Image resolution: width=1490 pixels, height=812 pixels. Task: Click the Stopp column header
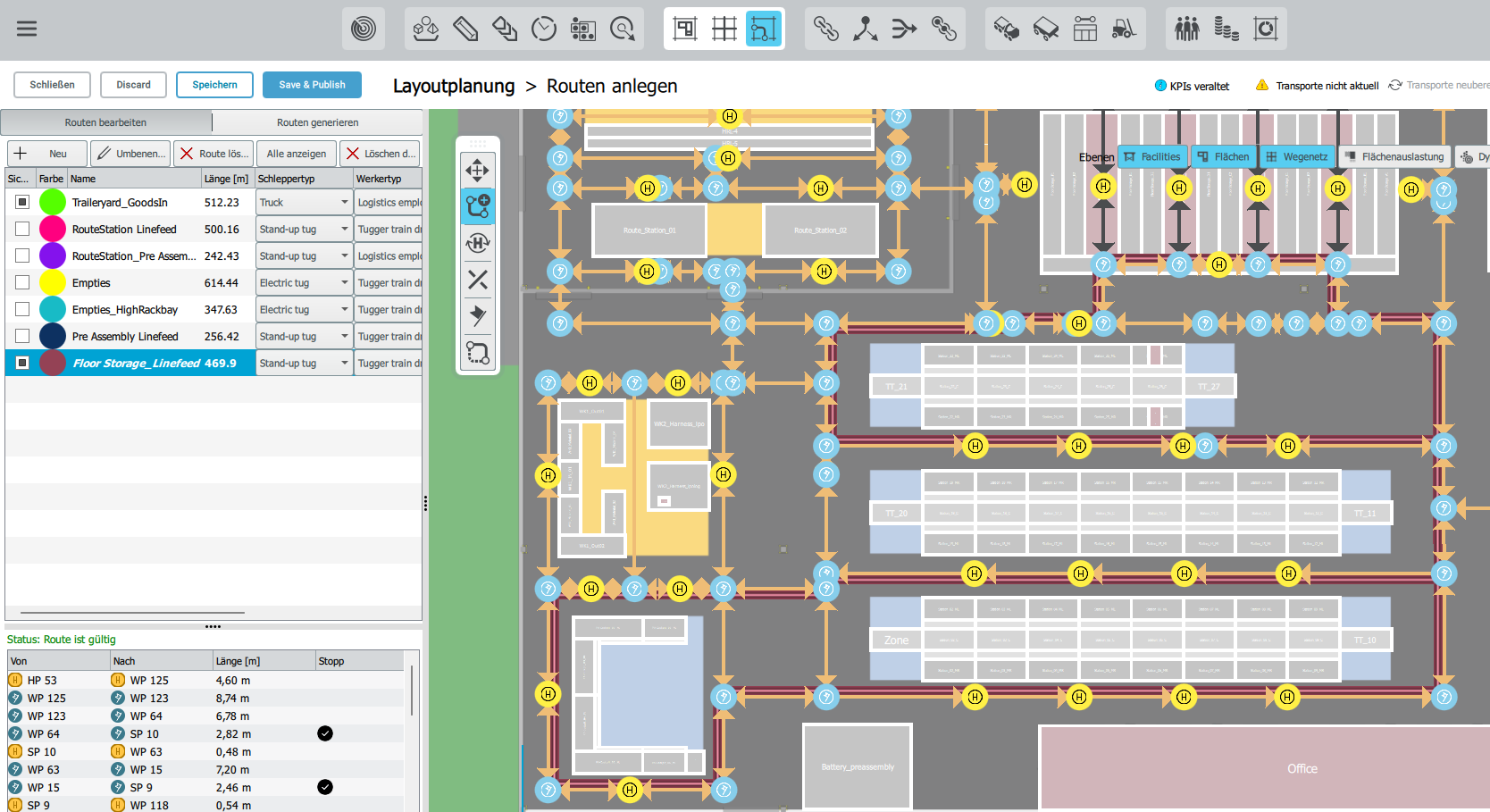click(361, 661)
